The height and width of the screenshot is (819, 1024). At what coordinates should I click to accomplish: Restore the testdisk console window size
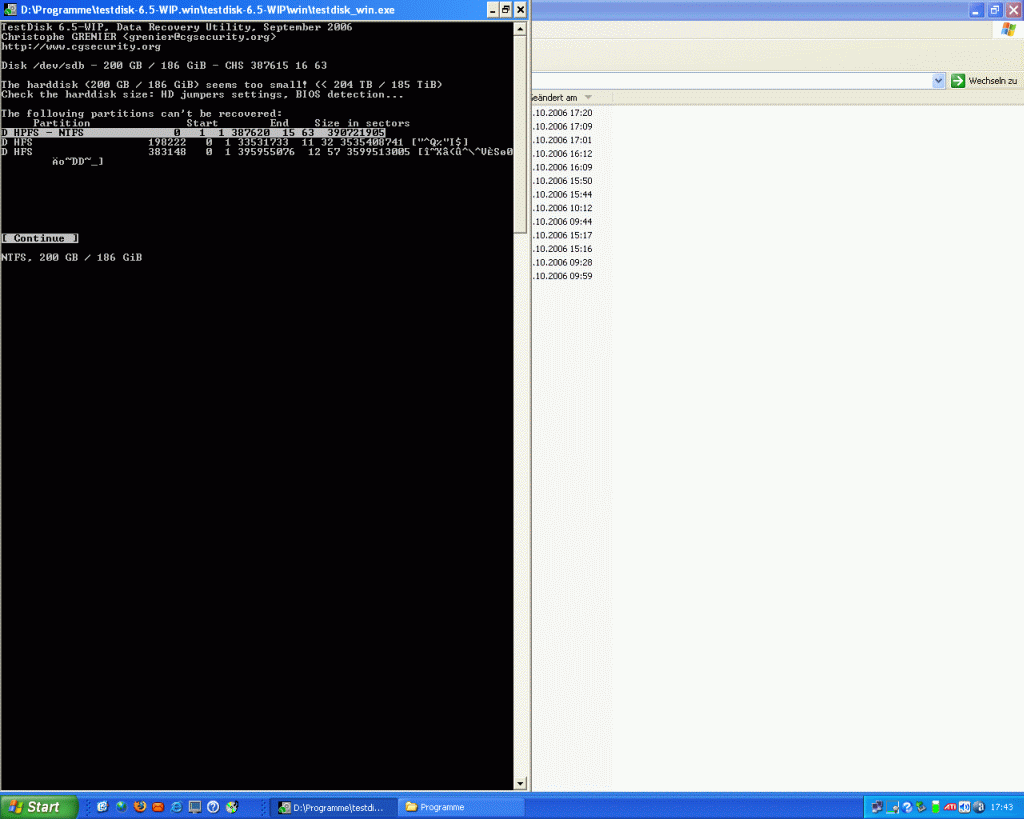506,10
